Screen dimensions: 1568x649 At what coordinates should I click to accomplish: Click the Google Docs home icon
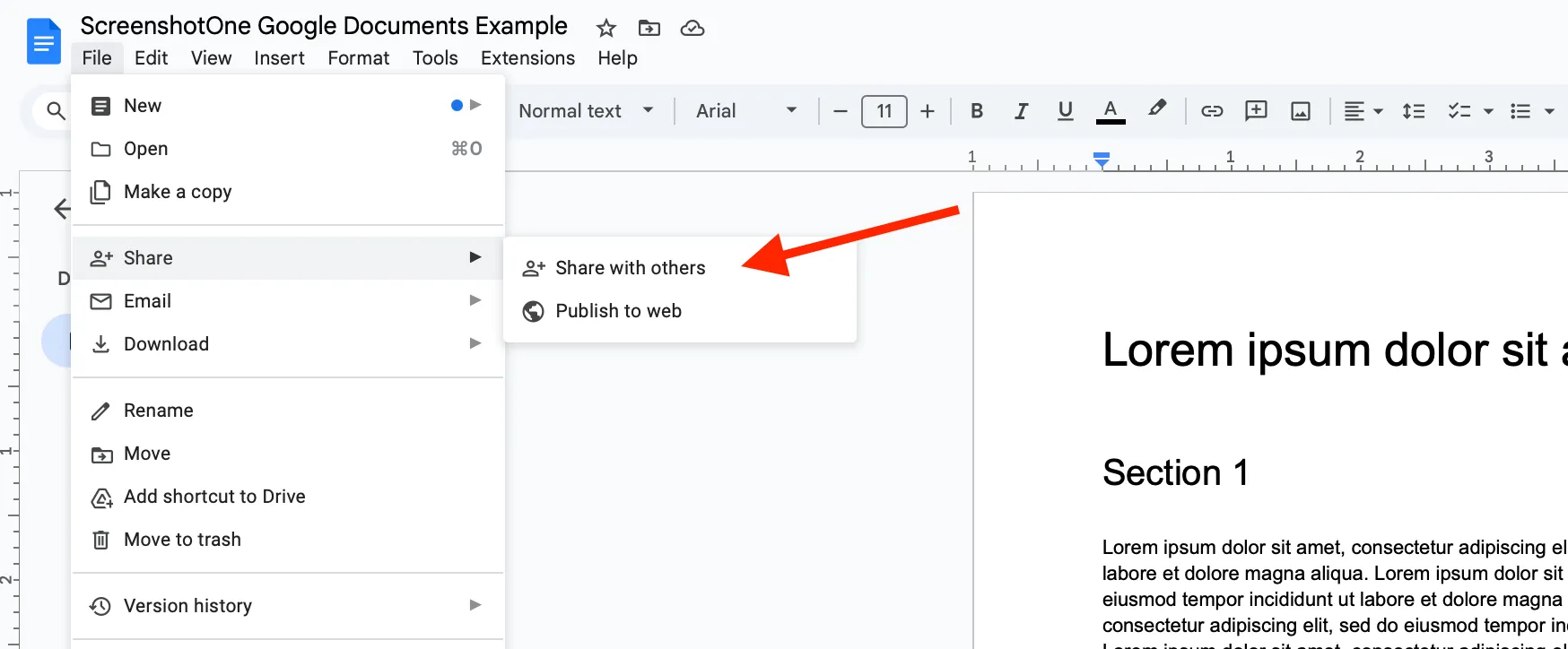[x=44, y=41]
